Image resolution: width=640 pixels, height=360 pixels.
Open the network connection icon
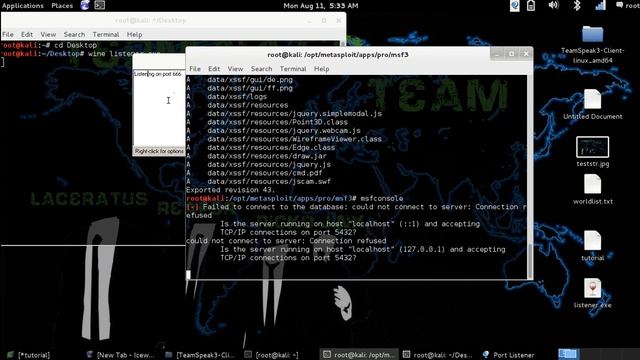600,5
